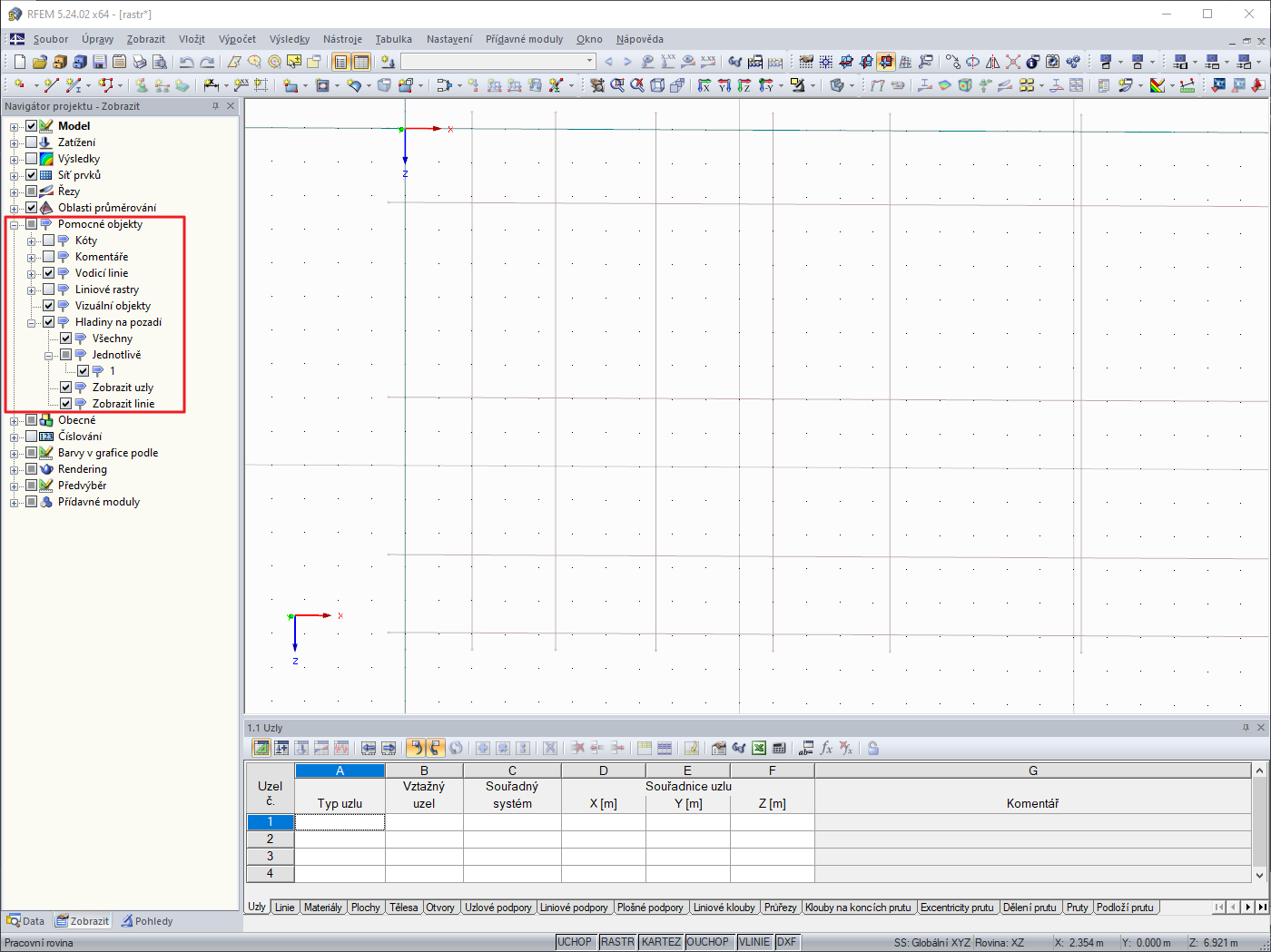Image resolution: width=1271 pixels, height=952 pixels.
Task: Check the Komentáře checkbox
Action: (49, 257)
